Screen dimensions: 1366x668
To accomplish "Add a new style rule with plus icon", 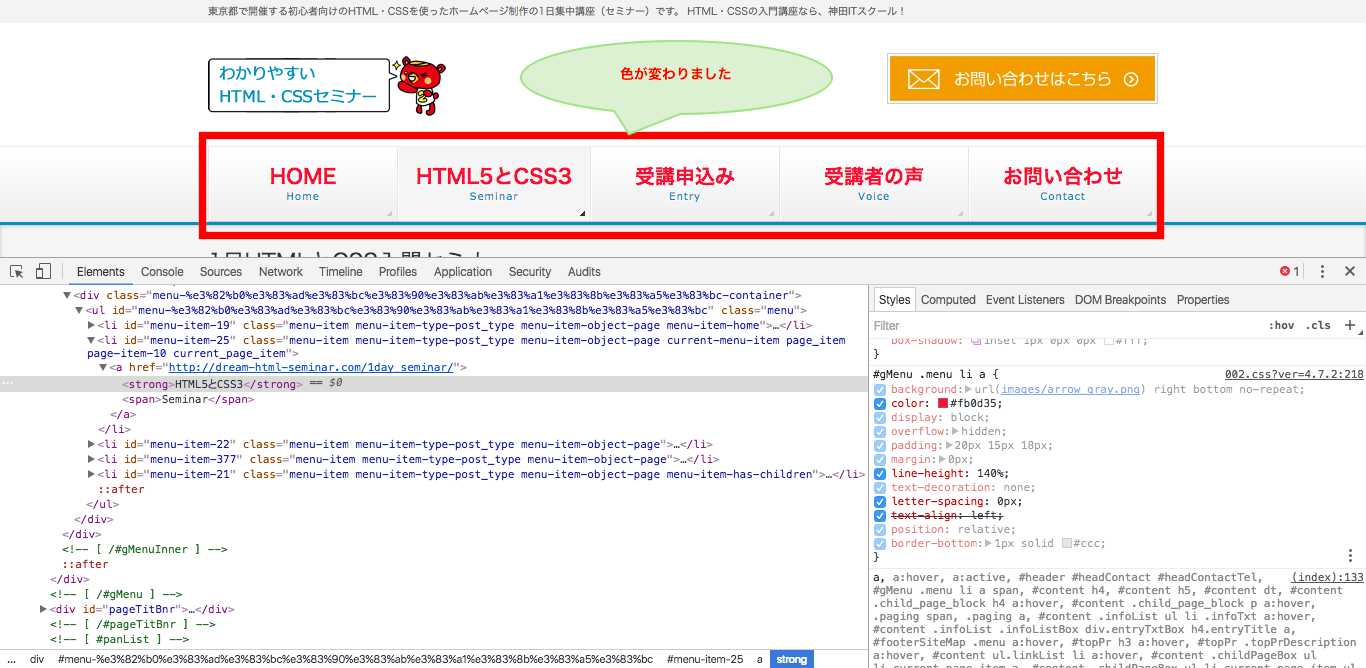I will point(1350,325).
